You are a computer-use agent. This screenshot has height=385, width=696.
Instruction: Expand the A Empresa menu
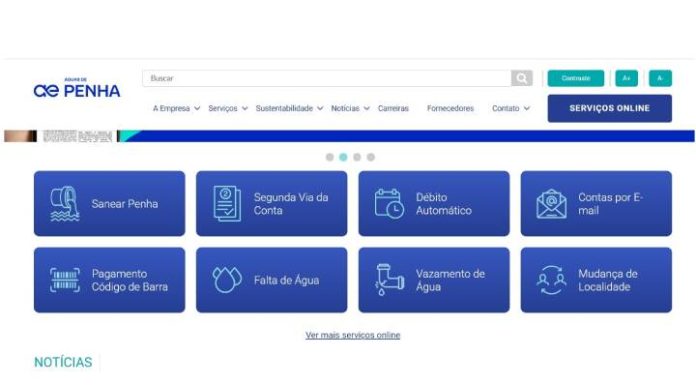pyautogui.click(x=176, y=108)
